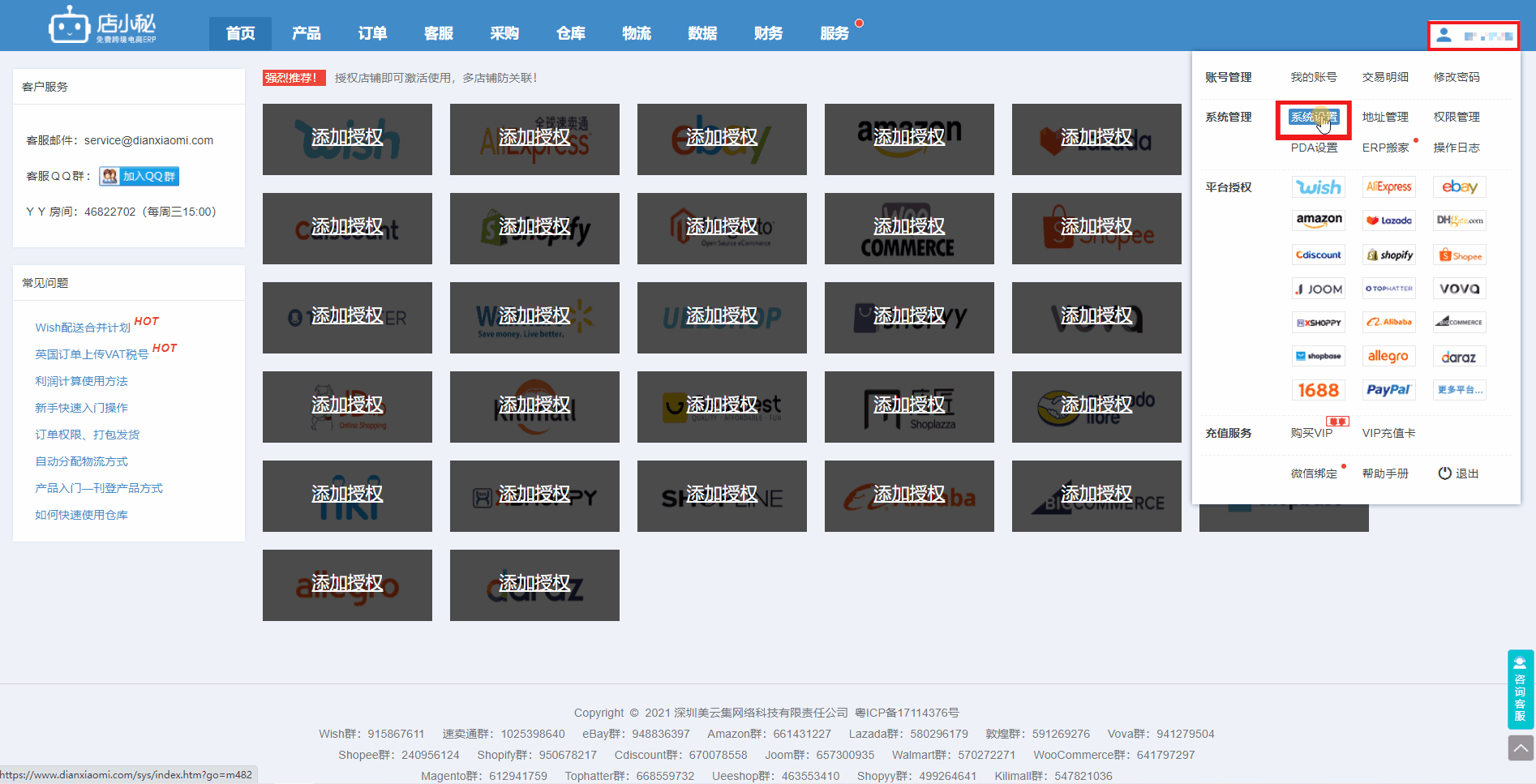
Task: Choose the JOOM icon in dropdown
Action: (1318, 289)
